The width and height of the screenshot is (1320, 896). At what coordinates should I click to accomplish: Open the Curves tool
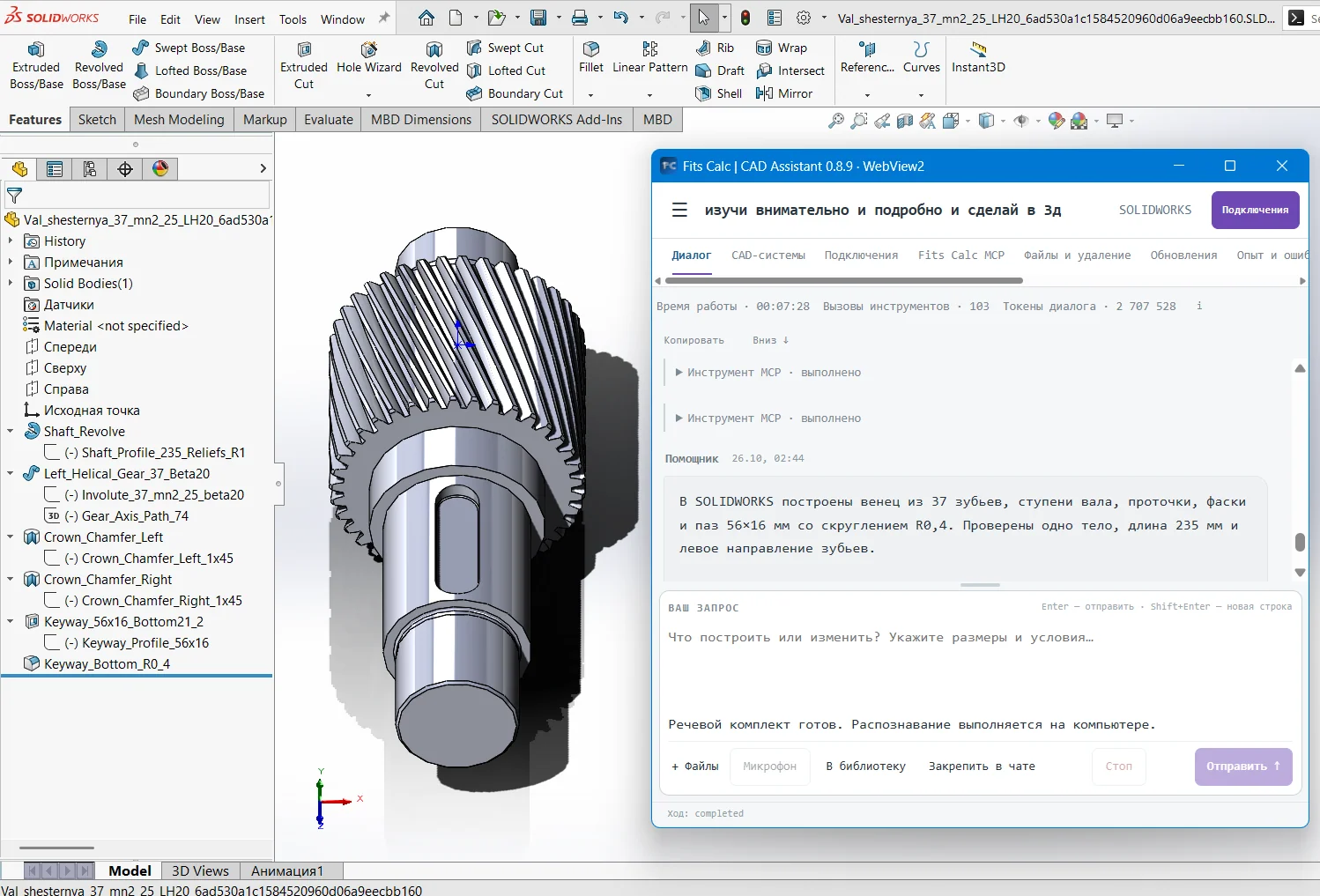pyautogui.click(x=922, y=59)
